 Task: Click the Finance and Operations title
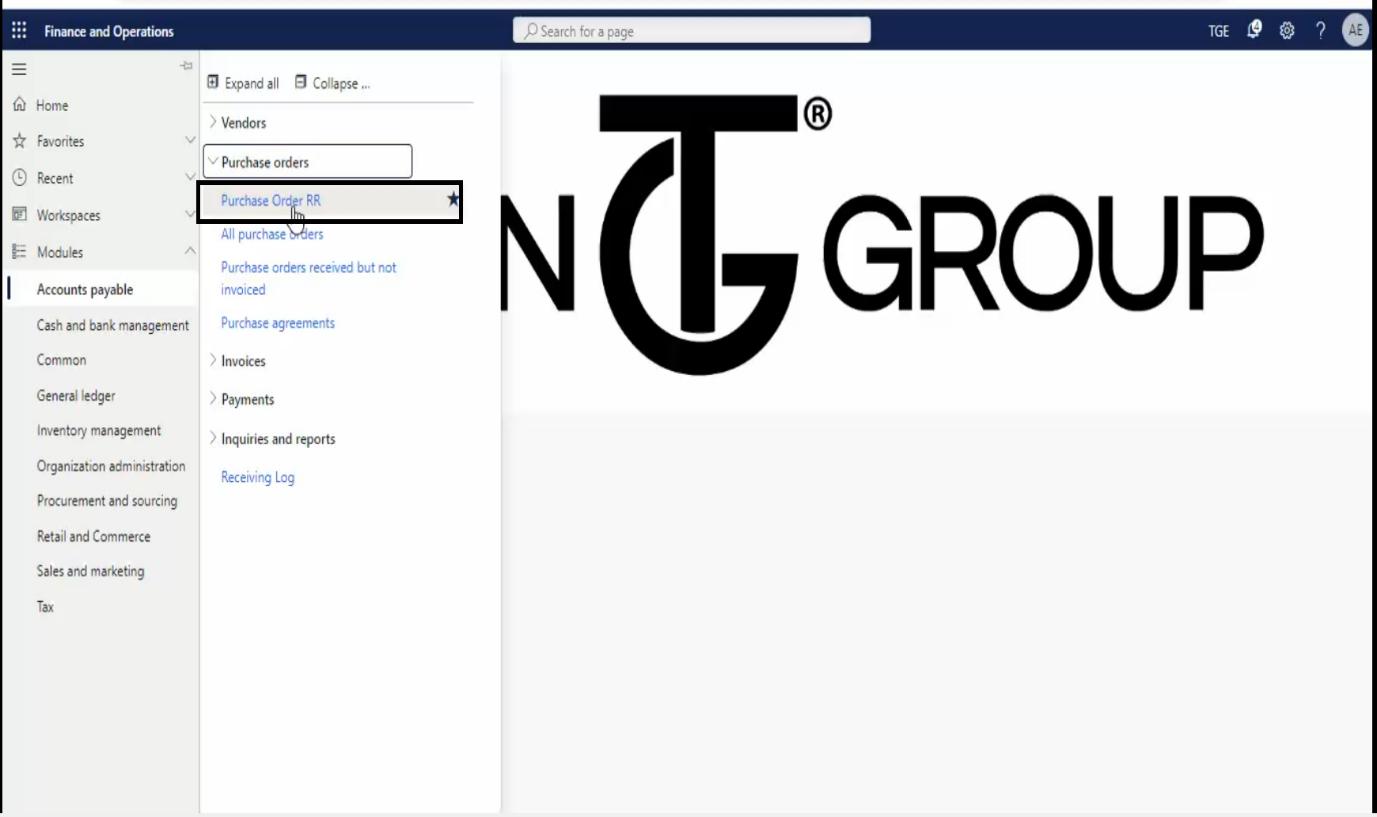click(x=109, y=31)
